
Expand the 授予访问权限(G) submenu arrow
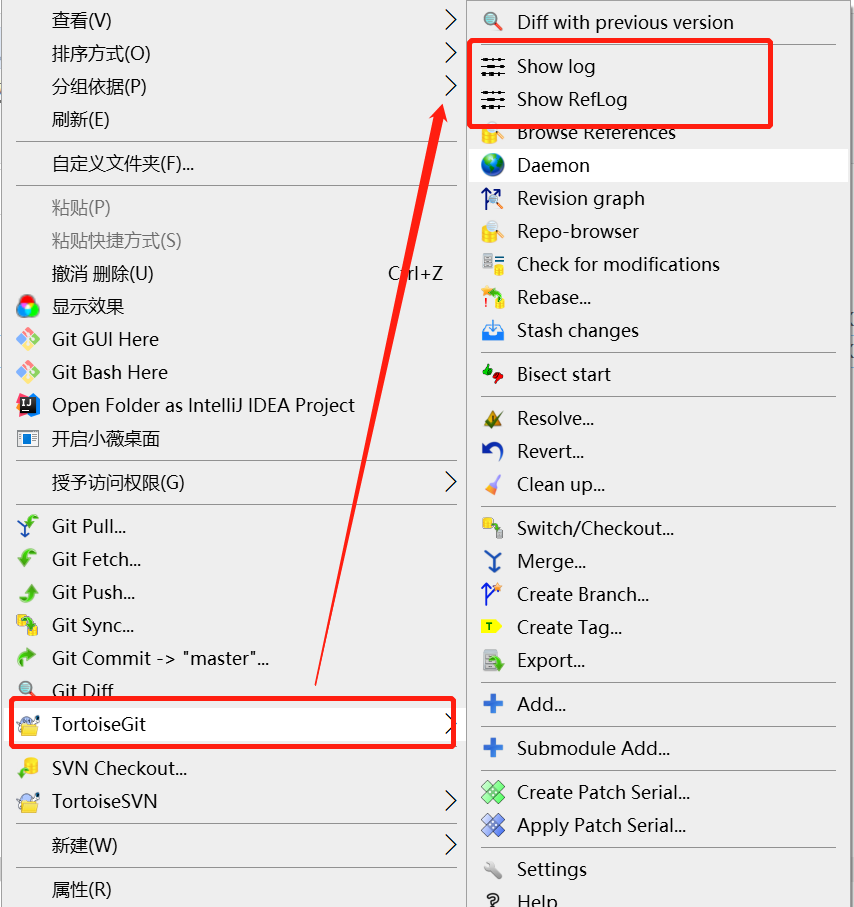(451, 482)
